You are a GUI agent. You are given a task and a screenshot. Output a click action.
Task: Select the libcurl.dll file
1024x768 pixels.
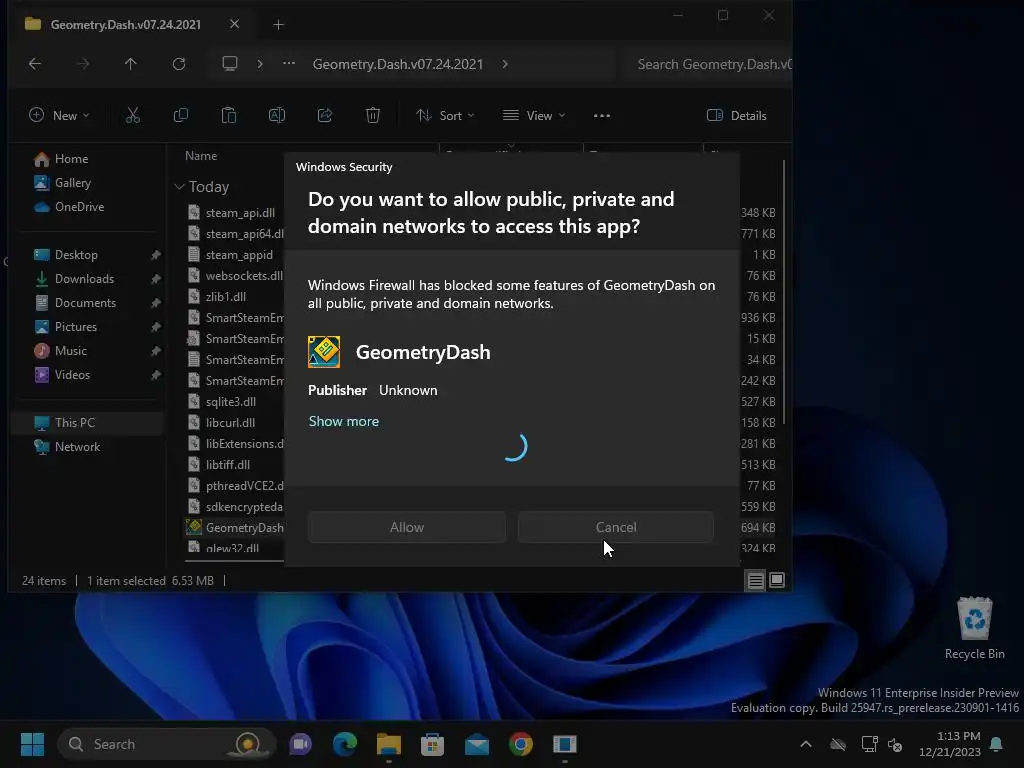230,423
